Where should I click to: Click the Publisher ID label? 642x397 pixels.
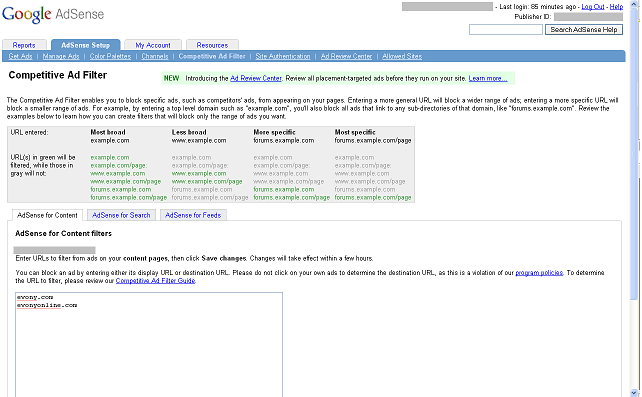533,17
